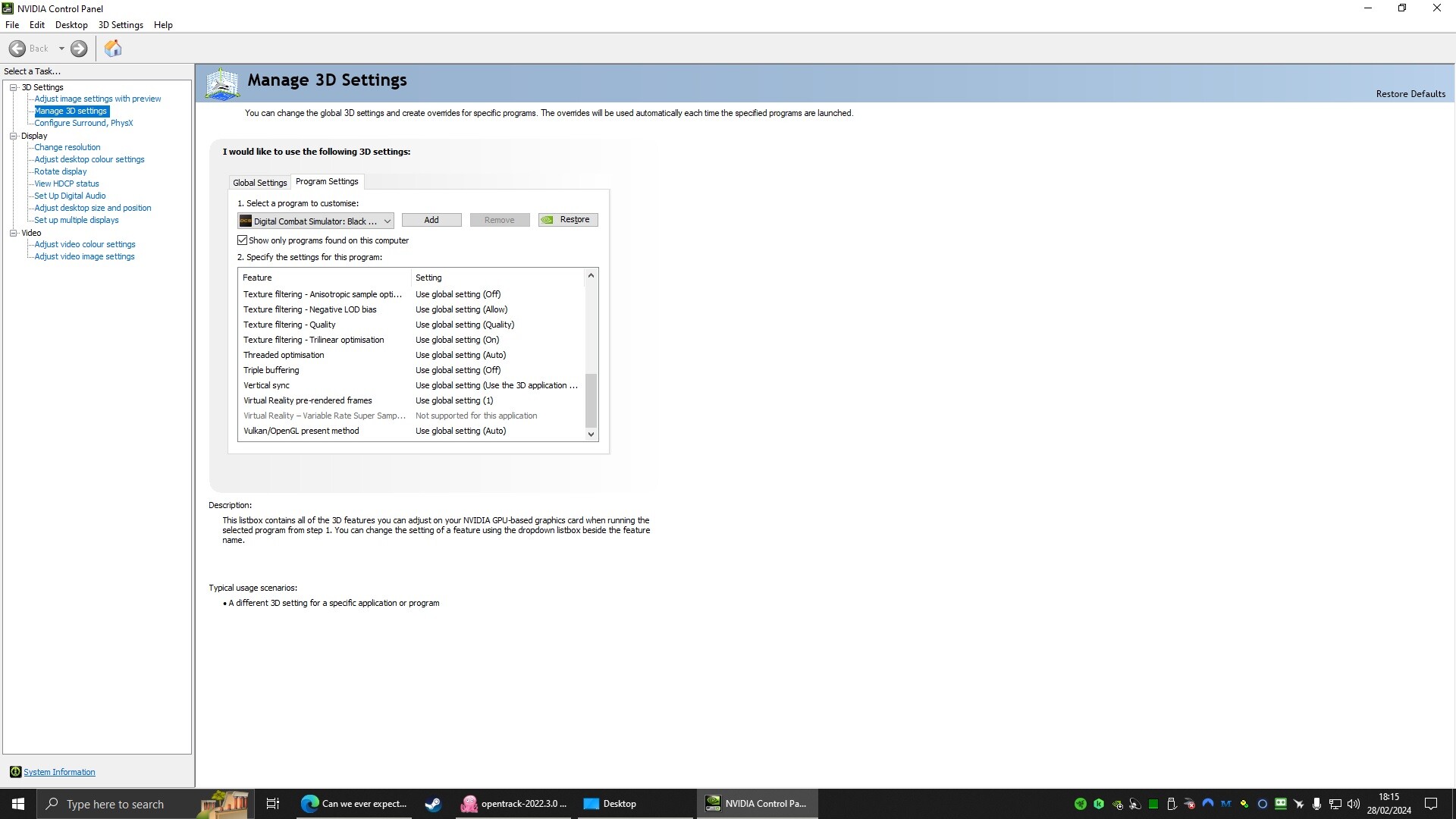Open Configure Surround, PhysX
Screen dimensions: 1456x819
point(83,123)
